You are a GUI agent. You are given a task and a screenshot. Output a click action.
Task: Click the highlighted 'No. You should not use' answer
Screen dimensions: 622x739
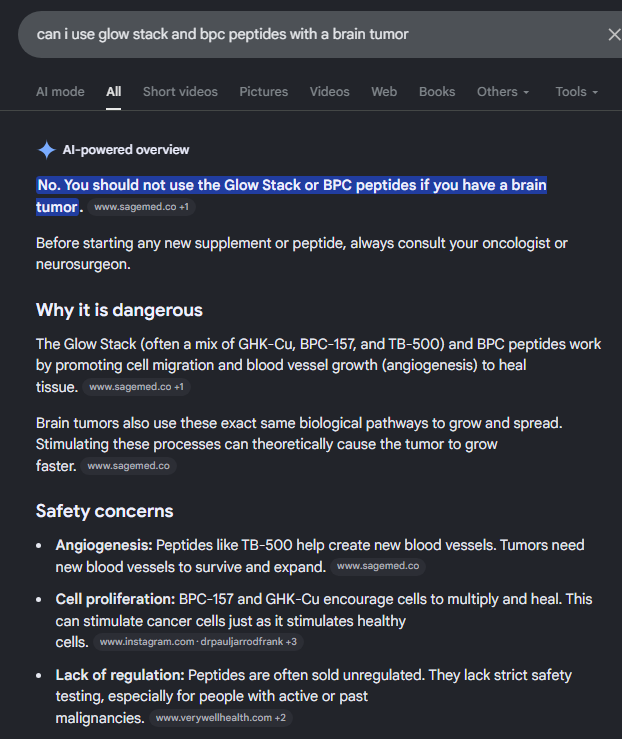click(292, 196)
